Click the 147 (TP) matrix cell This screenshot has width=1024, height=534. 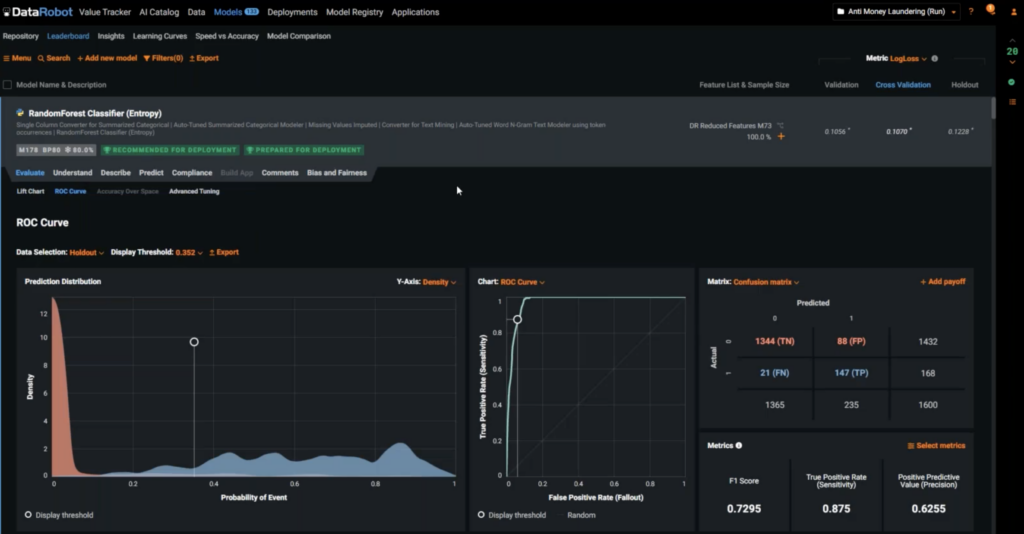tap(851, 373)
